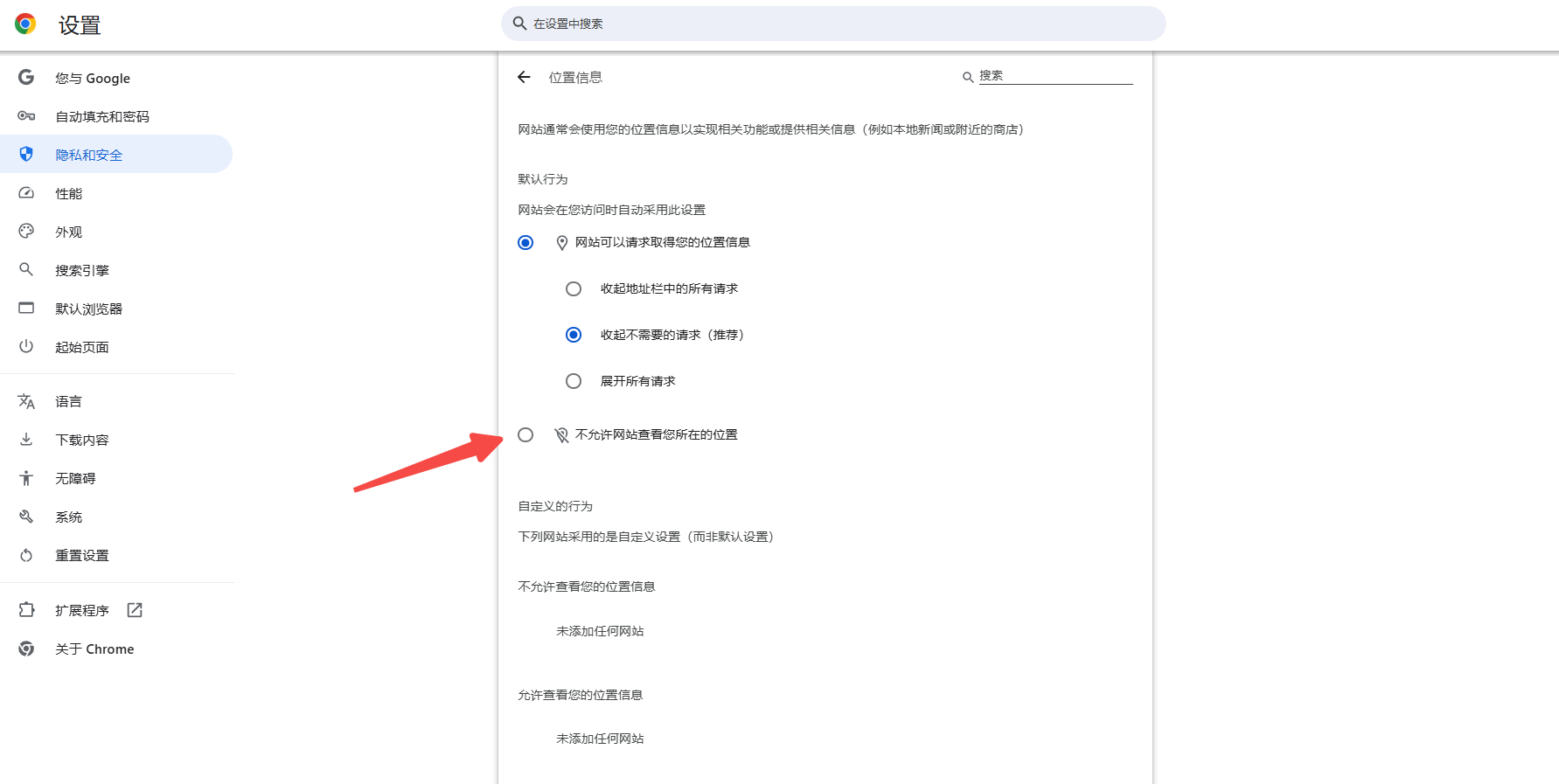Open 默认浏览器 settings
Screen dimensions: 1559x784
[x=116, y=309]
